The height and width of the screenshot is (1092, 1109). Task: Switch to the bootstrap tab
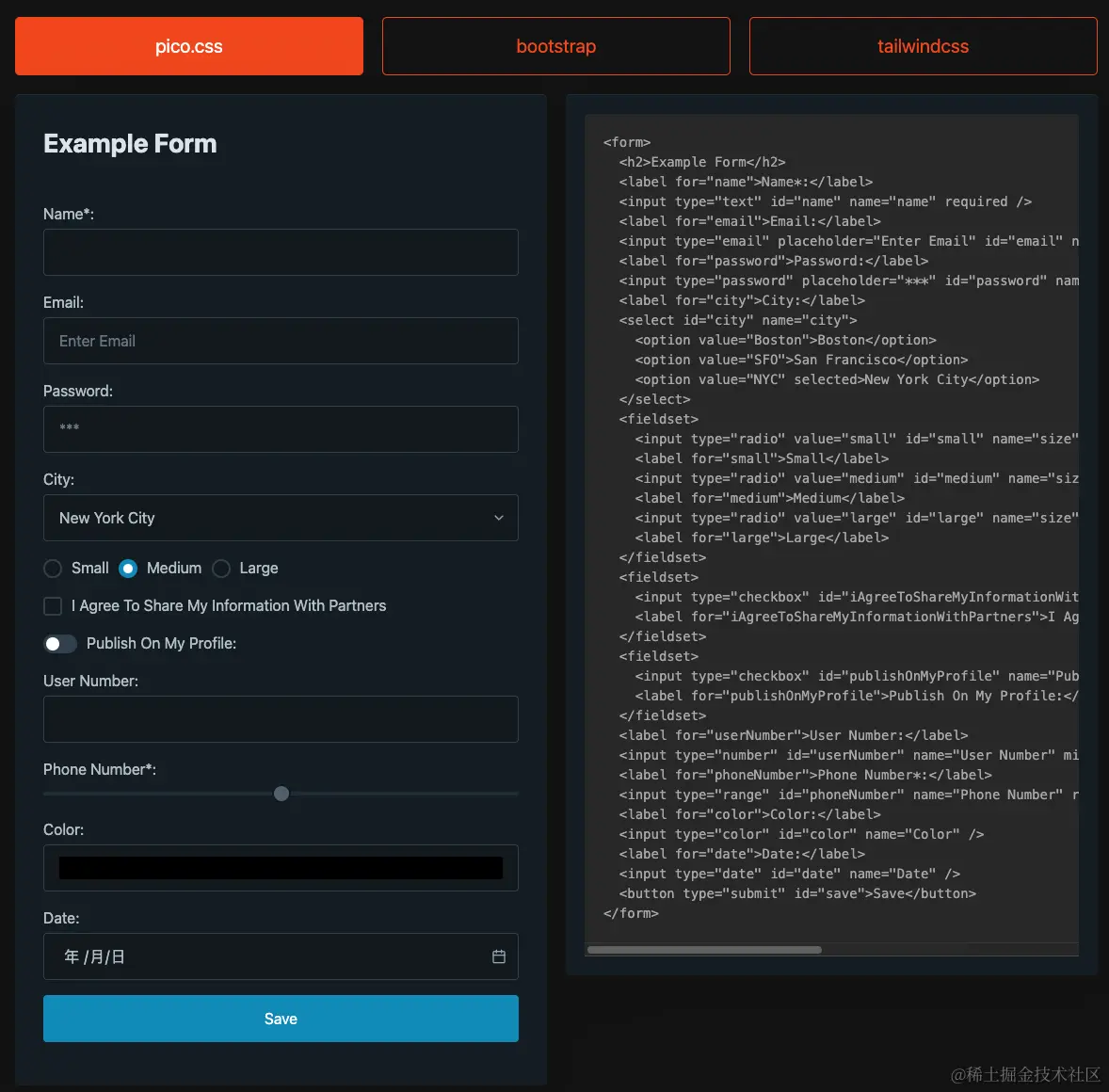(x=556, y=46)
